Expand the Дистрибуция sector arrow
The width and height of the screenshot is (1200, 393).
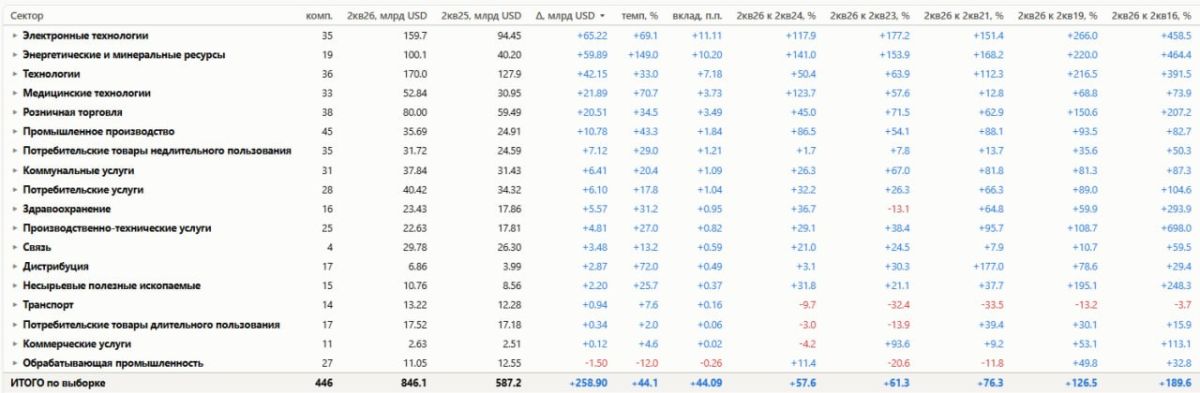[15, 267]
